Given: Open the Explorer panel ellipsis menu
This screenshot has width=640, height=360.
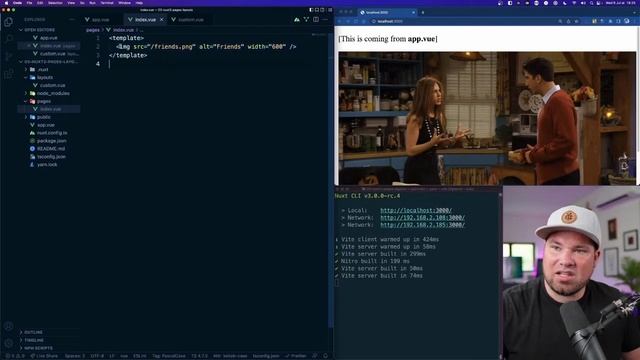Looking at the screenshot, I should tap(72, 20).
